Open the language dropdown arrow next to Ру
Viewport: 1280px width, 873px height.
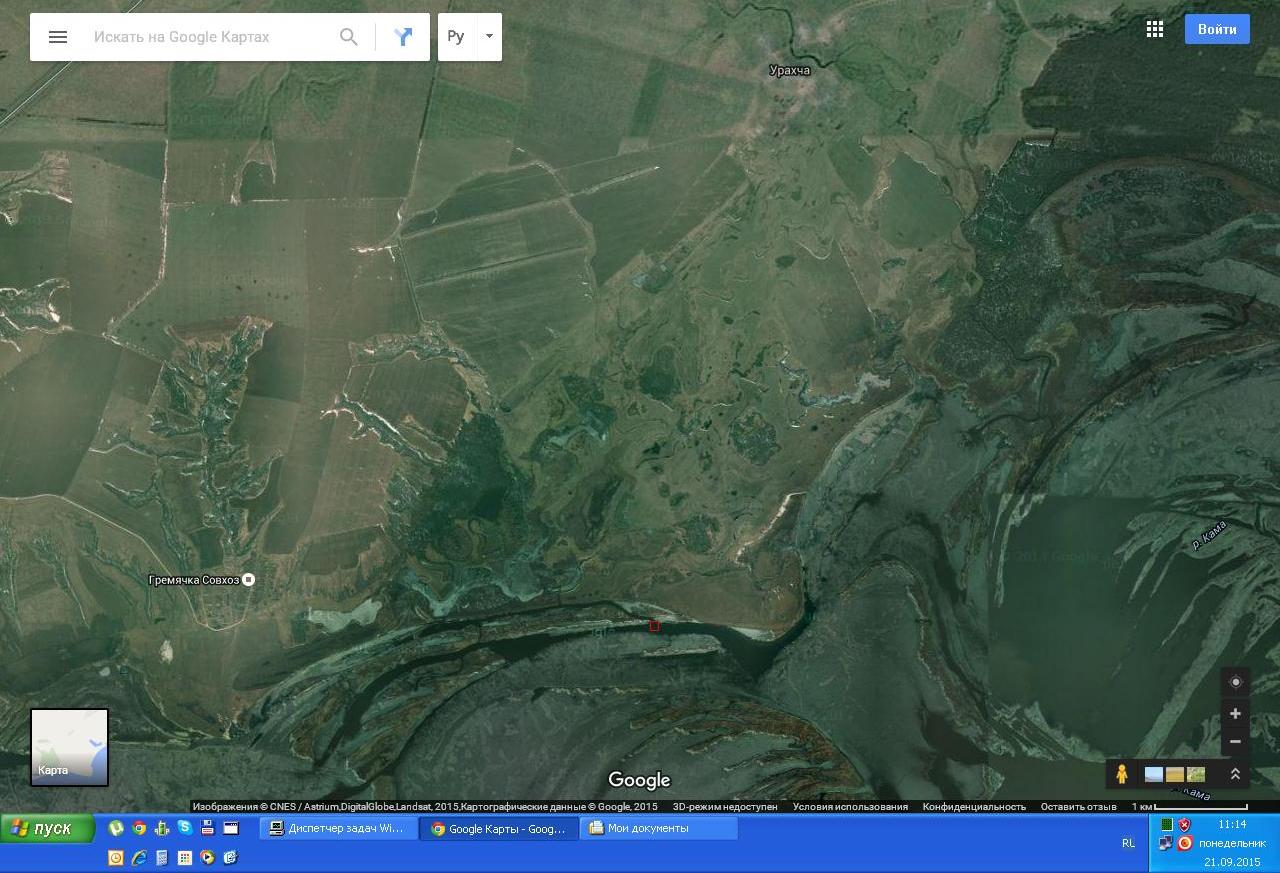click(x=489, y=37)
